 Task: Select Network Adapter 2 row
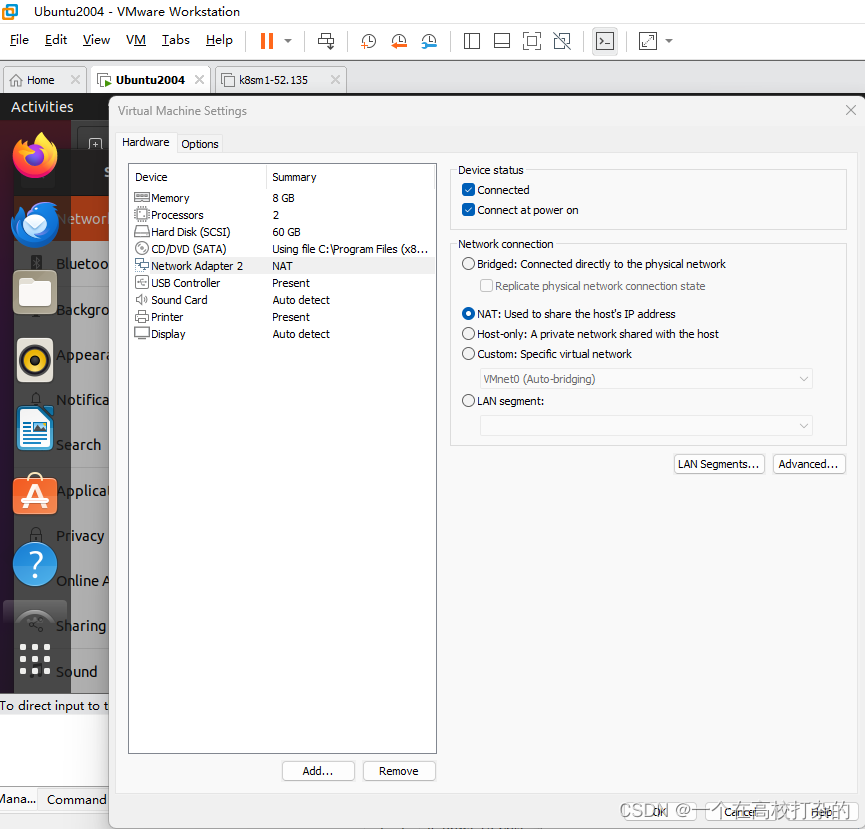[284, 266]
